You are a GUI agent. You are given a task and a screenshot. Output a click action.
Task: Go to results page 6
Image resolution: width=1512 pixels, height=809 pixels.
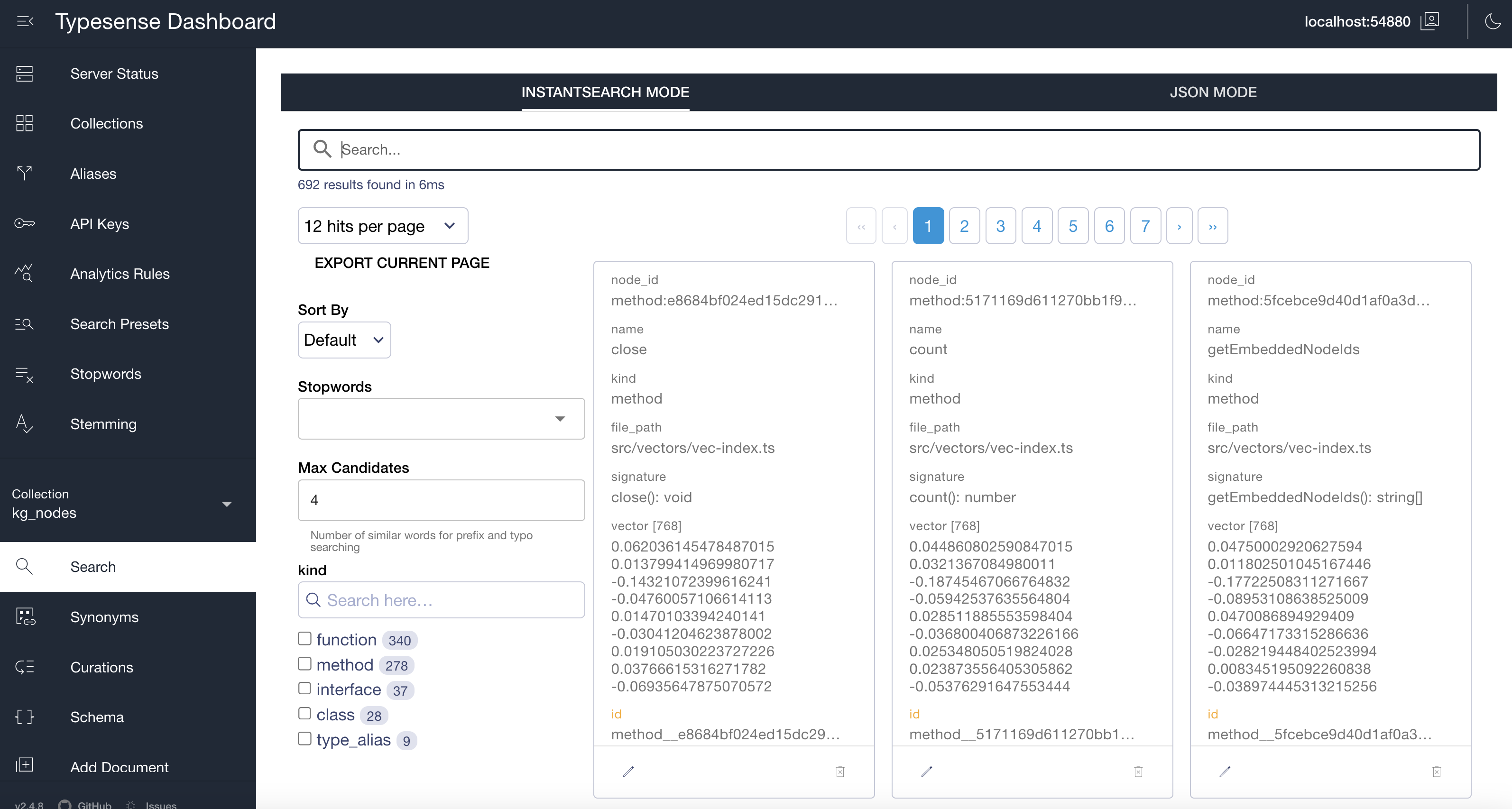pos(1109,225)
